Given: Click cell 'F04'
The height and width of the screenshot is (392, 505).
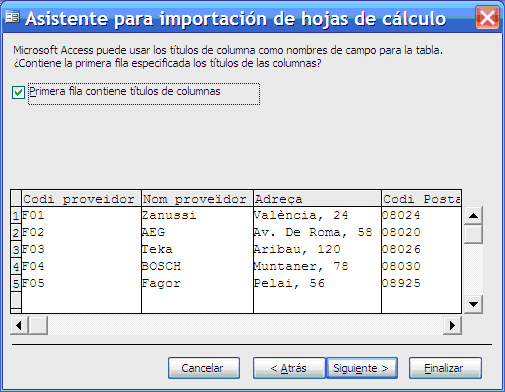Looking at the screenshot, I should [x=81, y=266].
